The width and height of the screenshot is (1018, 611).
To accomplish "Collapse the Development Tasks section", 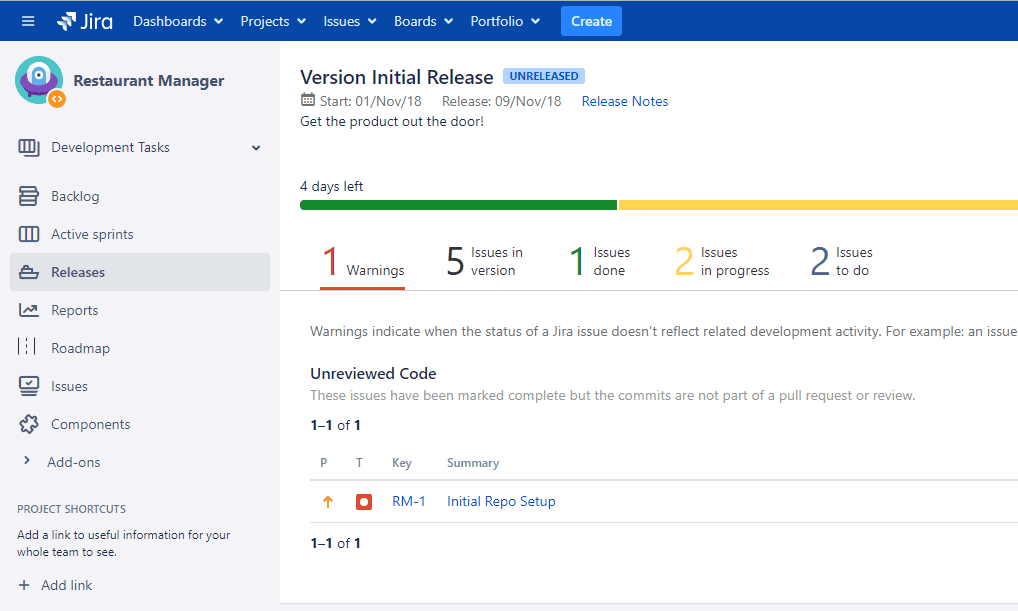I will [x=256, y=146].
